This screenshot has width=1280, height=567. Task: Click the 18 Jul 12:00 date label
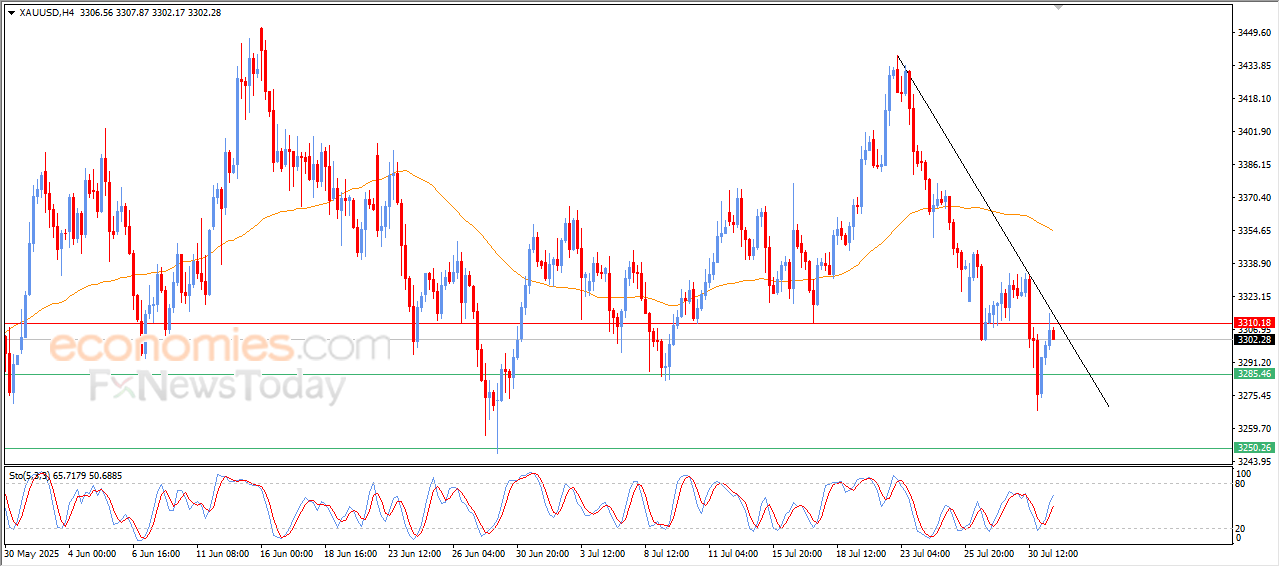click(x=861, y=552)
